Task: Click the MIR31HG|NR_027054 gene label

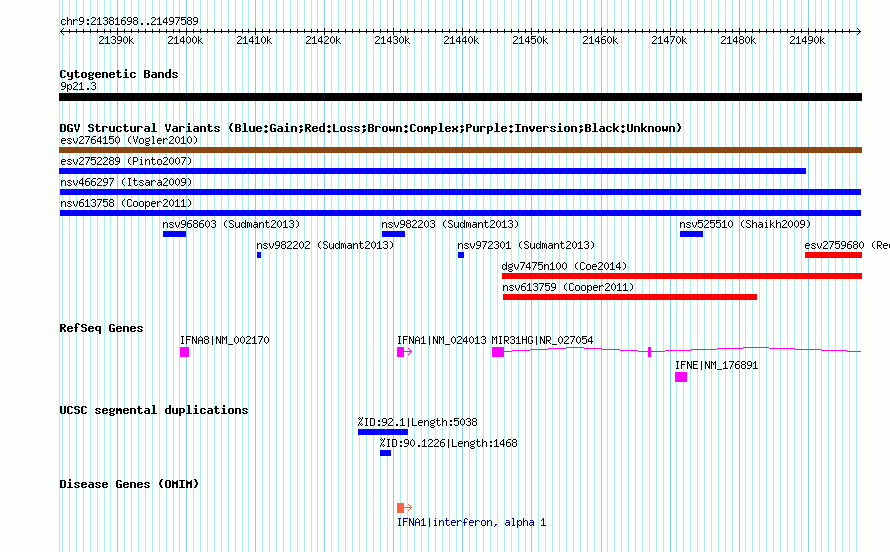Action: click(542, 340)
